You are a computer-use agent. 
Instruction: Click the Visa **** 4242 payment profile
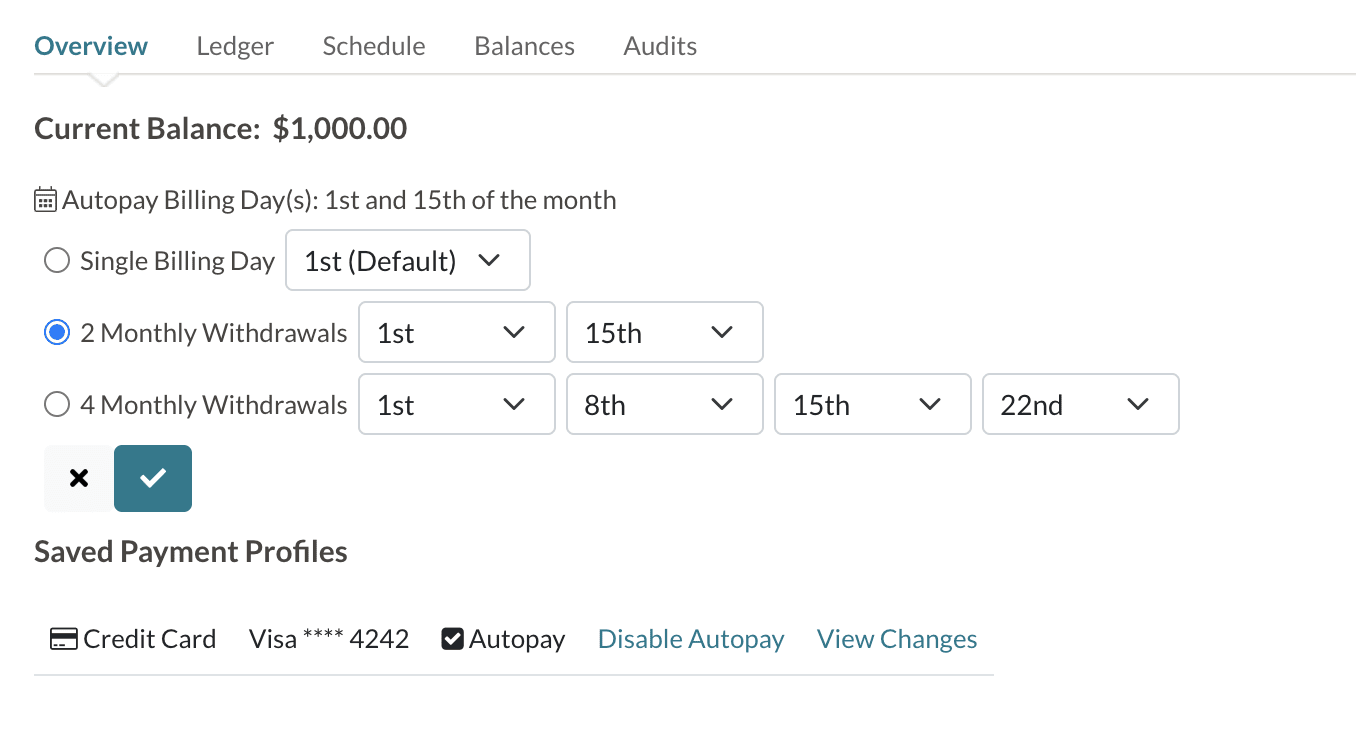(x=329, y=639)
